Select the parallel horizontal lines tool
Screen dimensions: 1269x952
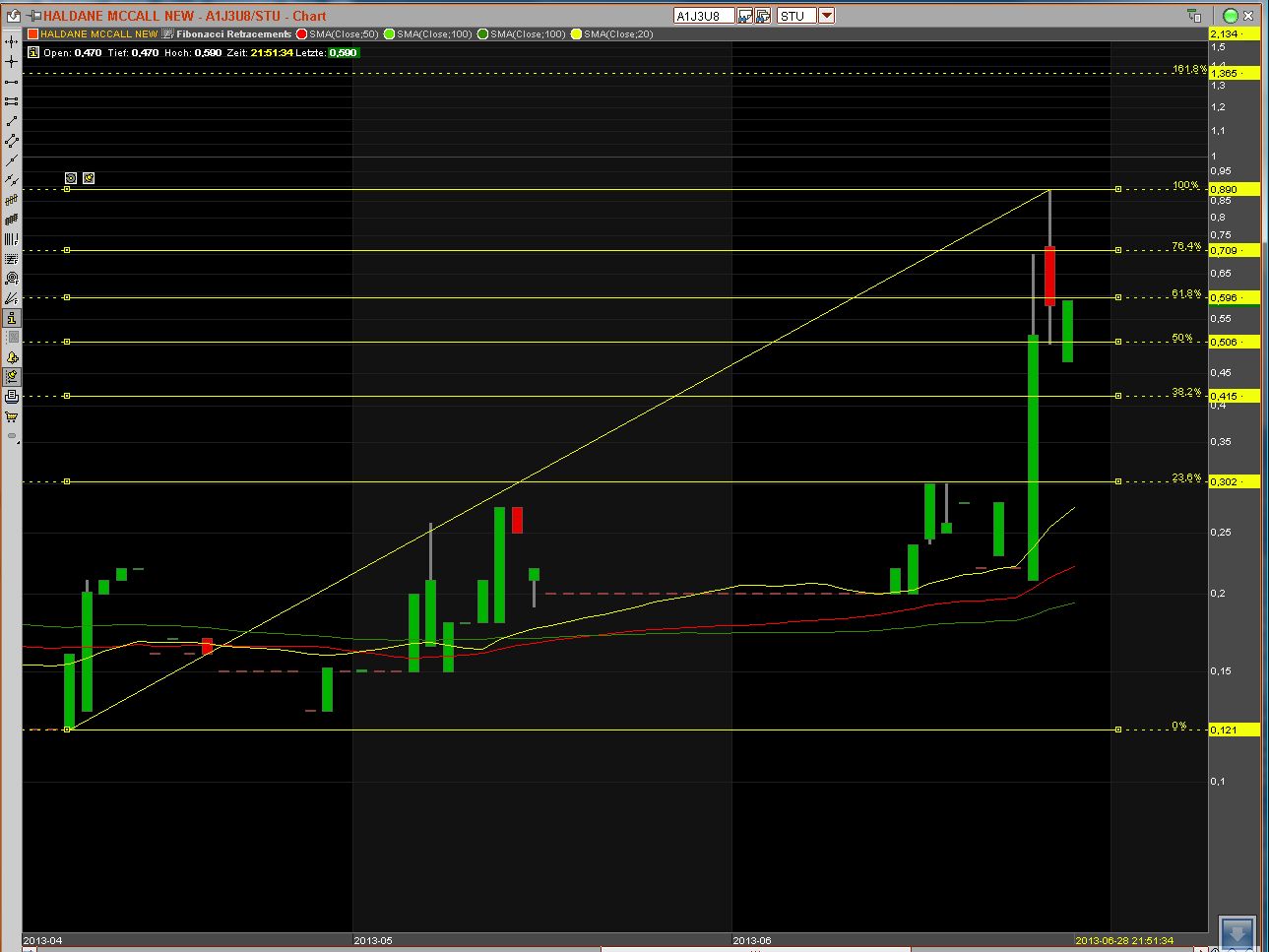(x=12, y=101)
